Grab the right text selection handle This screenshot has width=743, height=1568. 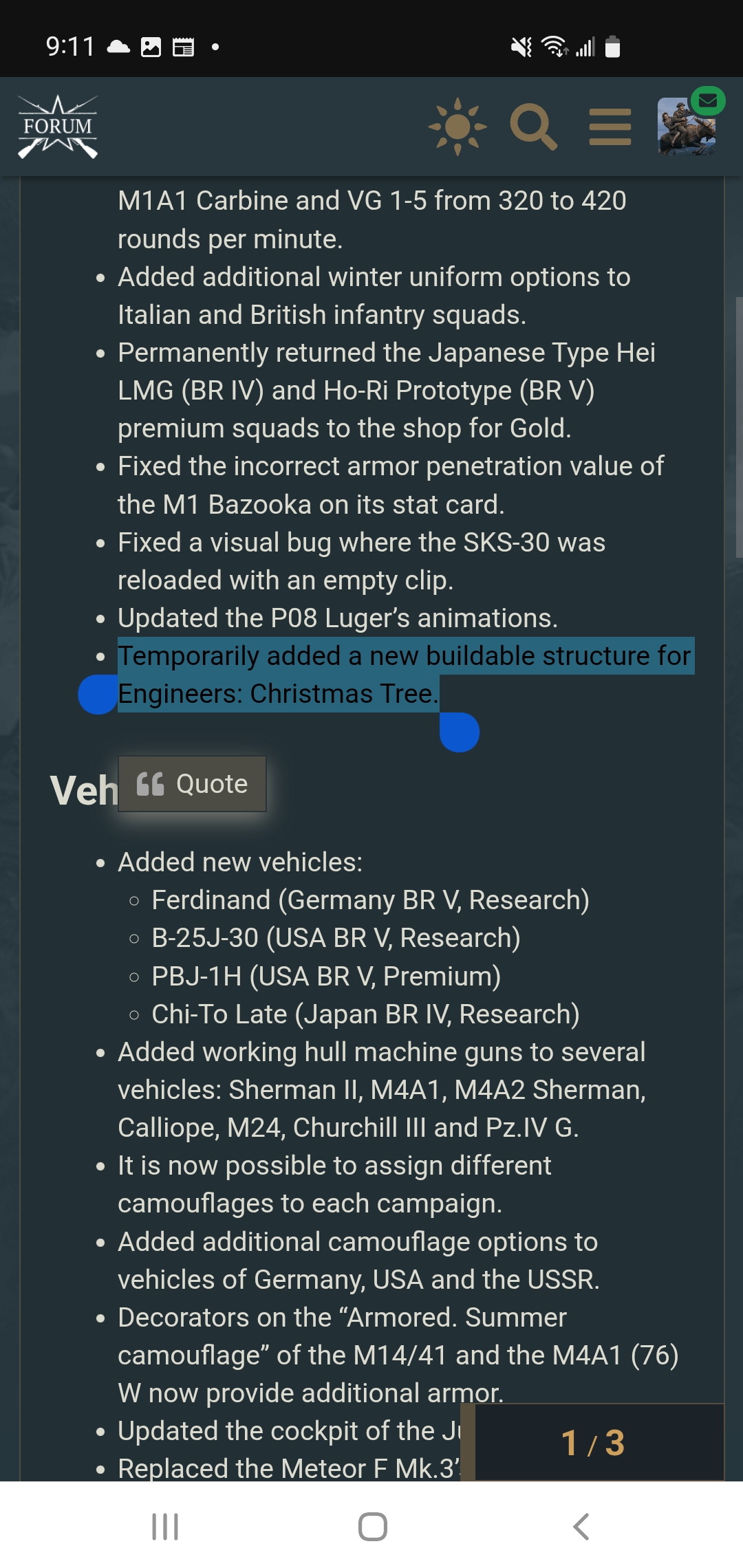460,732
